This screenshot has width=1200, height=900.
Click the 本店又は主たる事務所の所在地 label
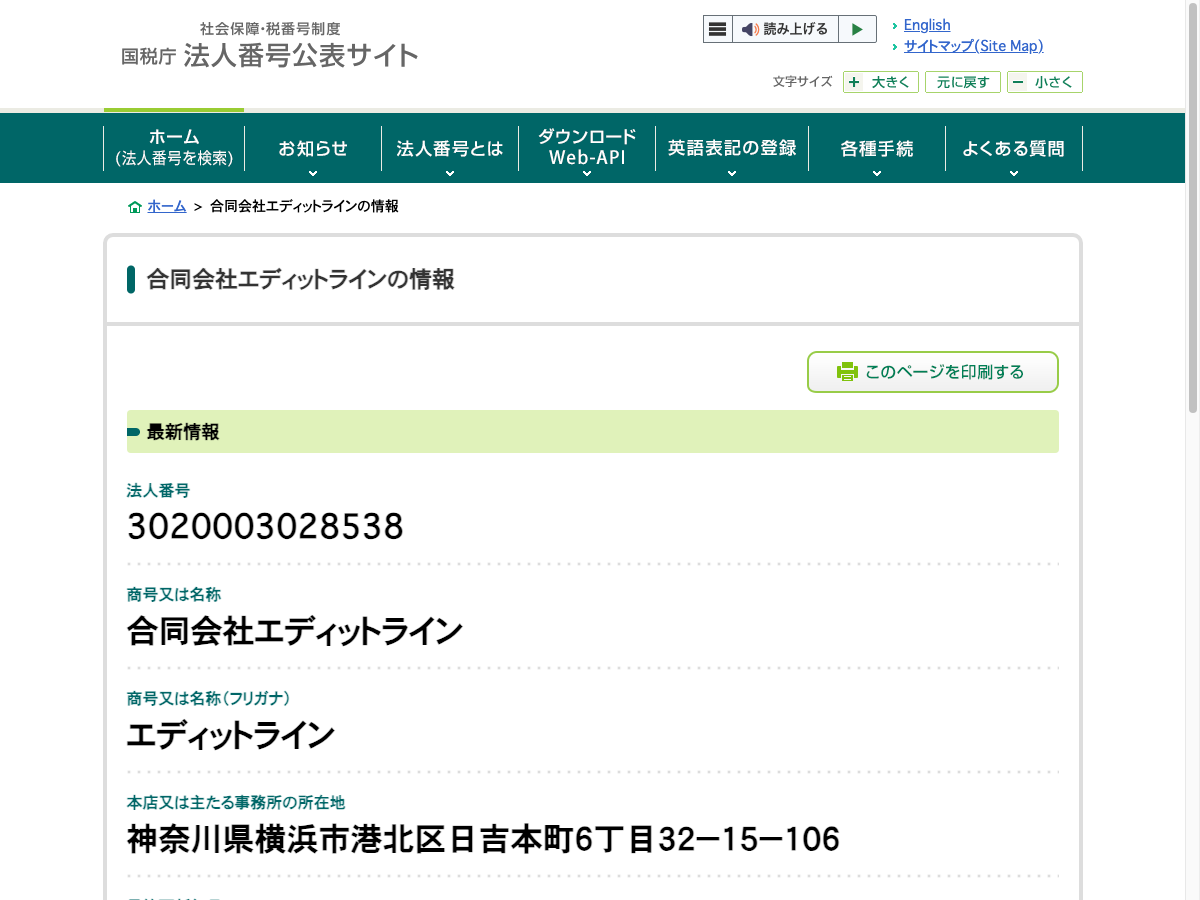[x=236, y=803]
